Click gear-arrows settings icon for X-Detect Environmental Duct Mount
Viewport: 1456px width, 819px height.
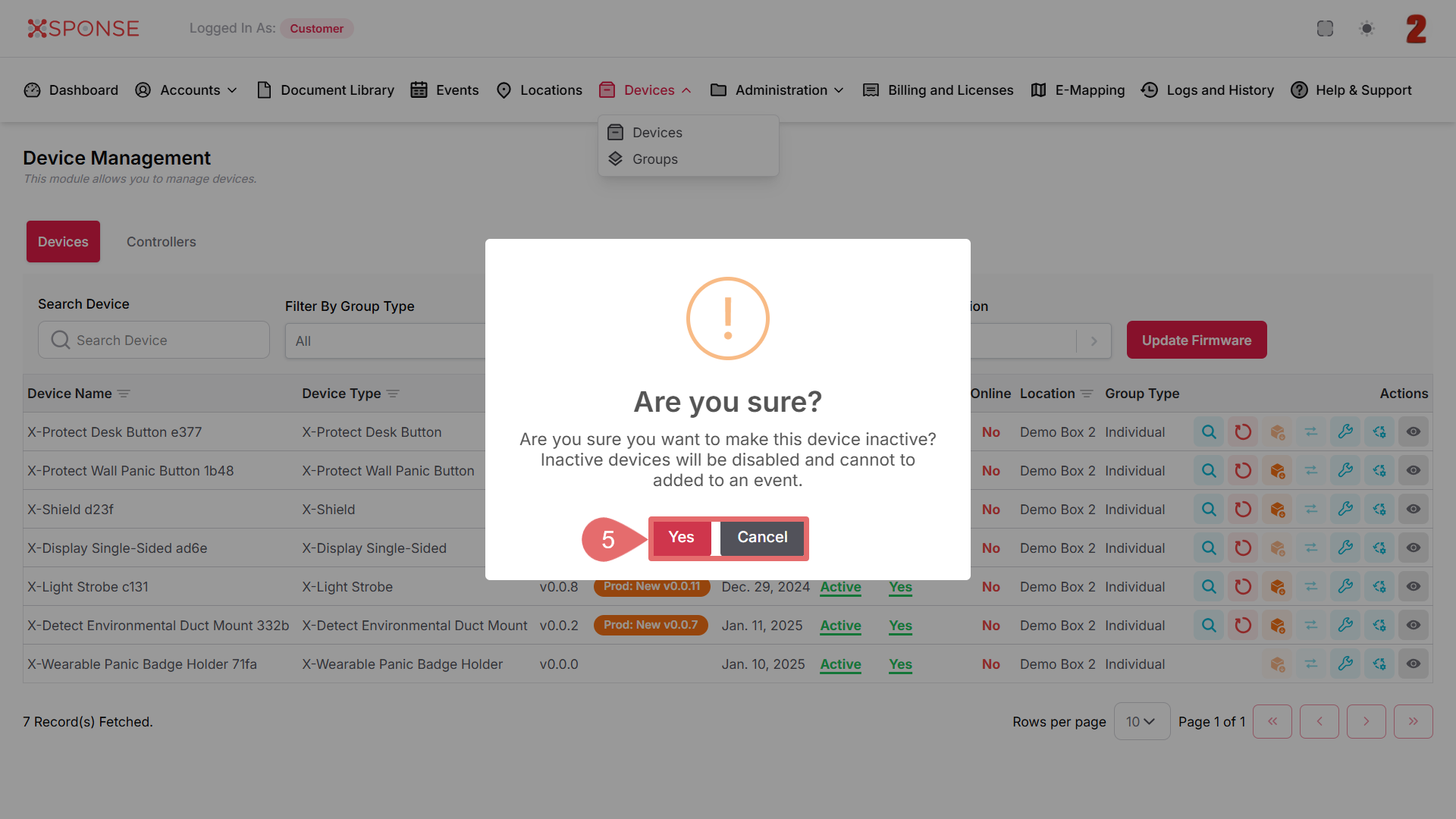(1379, 626)
